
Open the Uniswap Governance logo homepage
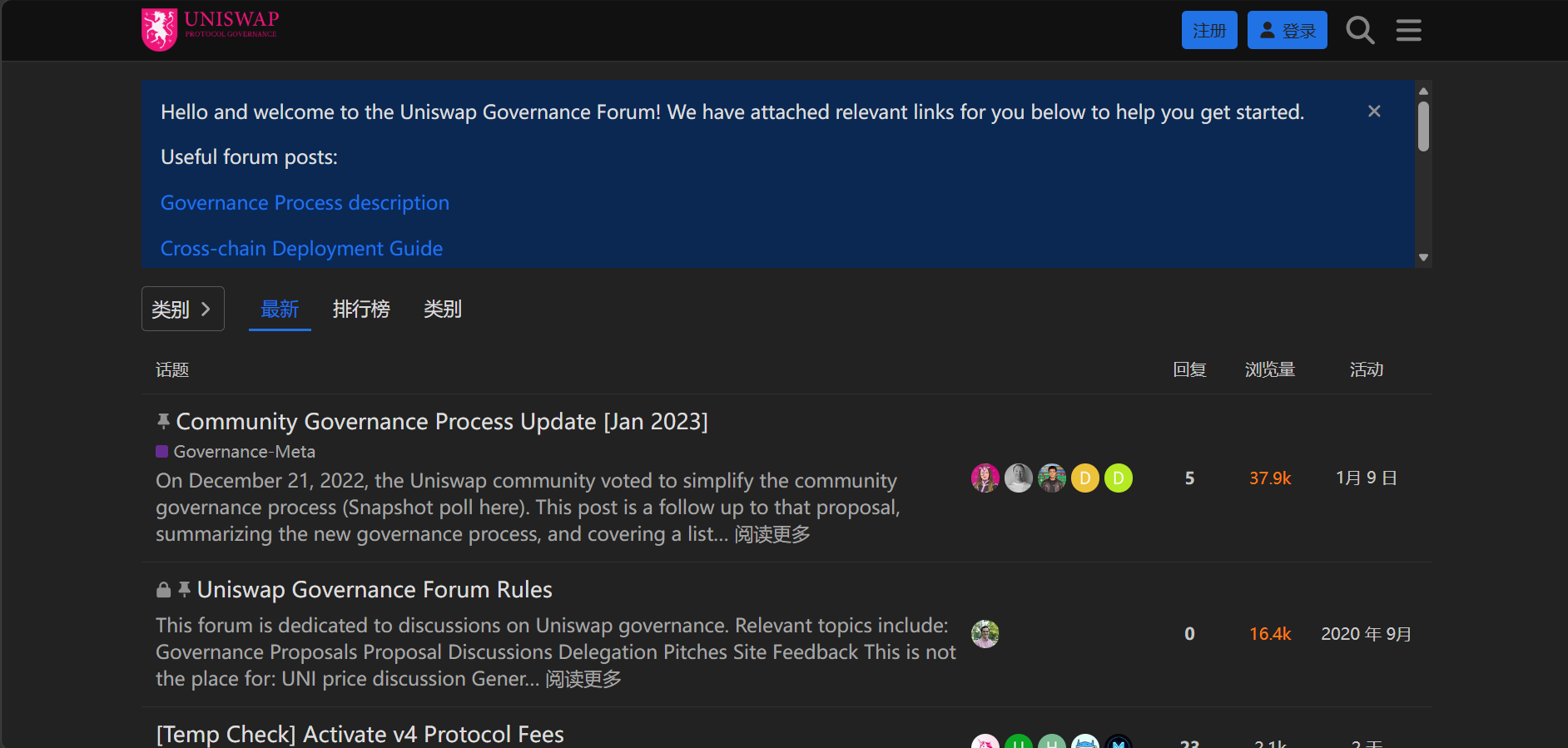tap(211, 30)
